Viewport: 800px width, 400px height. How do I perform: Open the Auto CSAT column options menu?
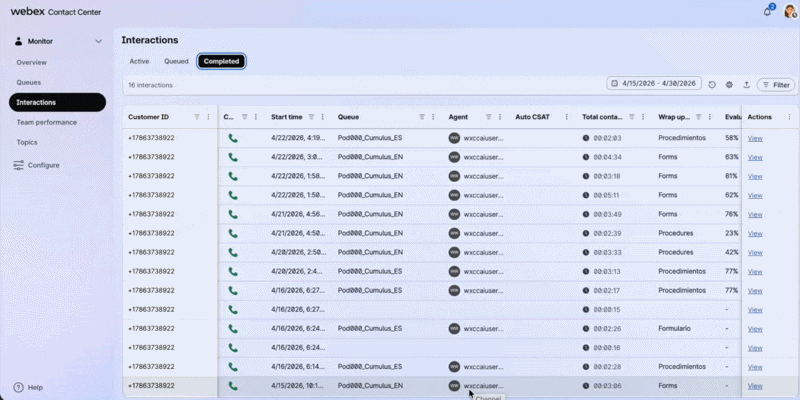(566, 117)
